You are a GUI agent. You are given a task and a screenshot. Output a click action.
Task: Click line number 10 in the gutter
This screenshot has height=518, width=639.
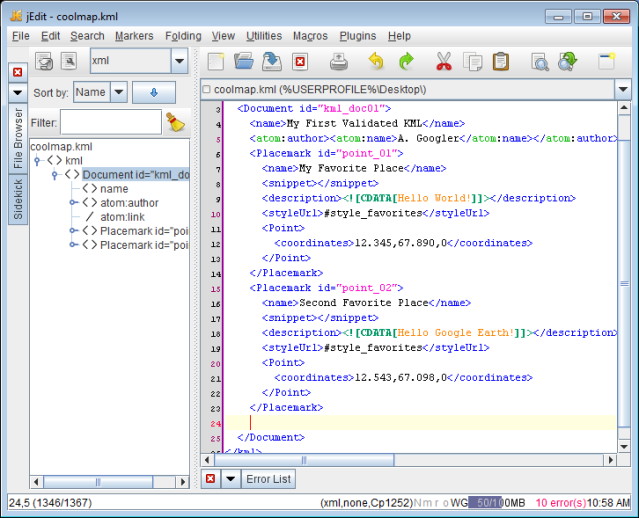click(216, 214)
